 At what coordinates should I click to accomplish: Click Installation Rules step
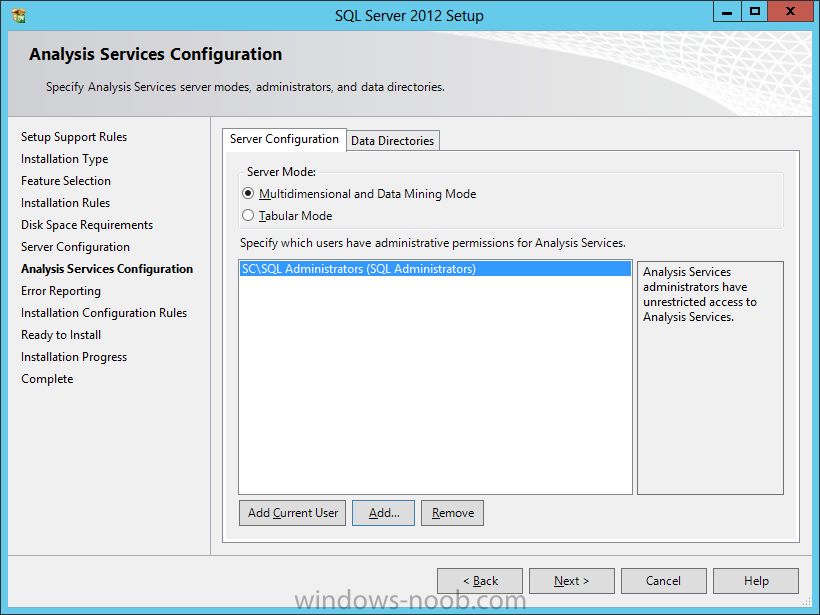point(65,203)
